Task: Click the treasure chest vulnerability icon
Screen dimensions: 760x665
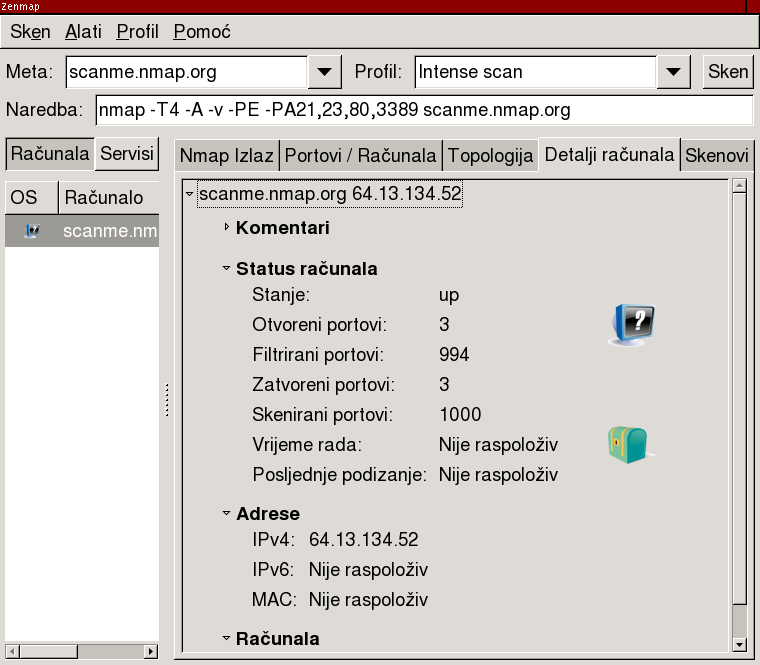Action: point(629,444)
